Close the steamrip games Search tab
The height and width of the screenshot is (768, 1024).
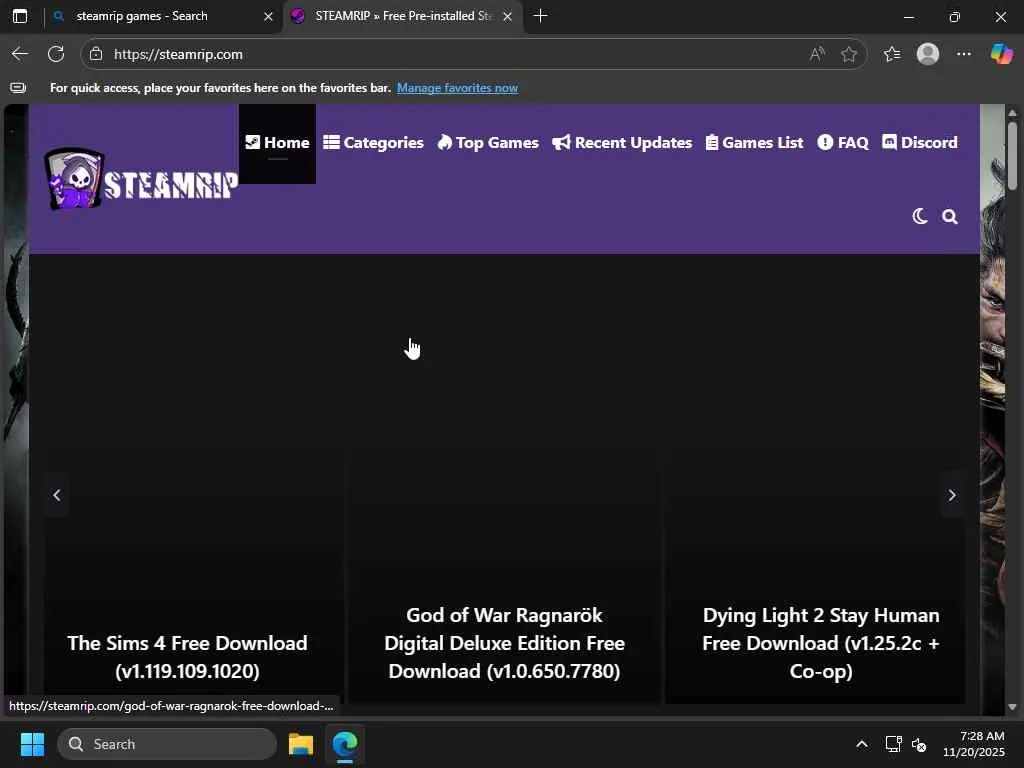tap(268, 16)
